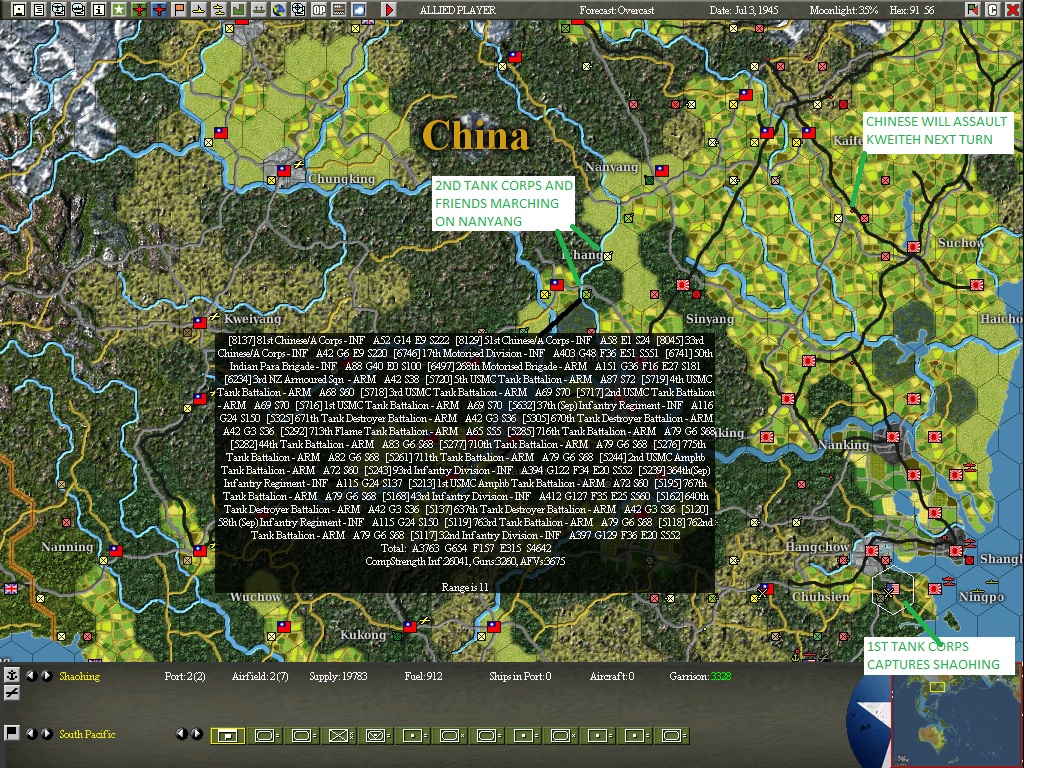Viewport: 1037px width, 768px height.
Task: Click the white star on green icon
Action: point(119,10)
